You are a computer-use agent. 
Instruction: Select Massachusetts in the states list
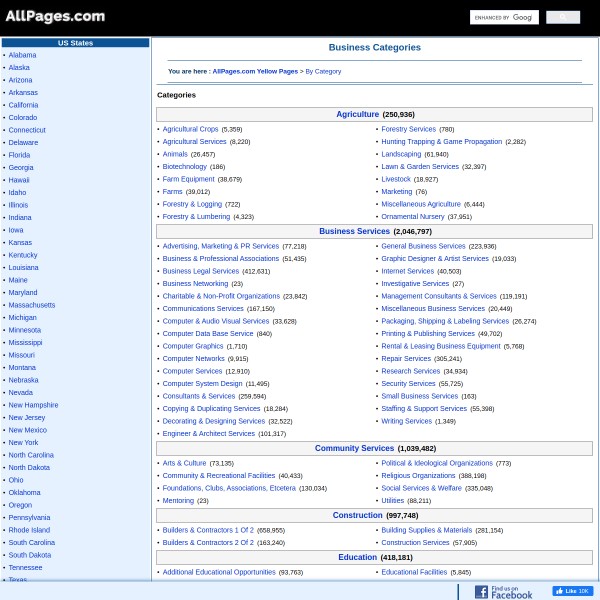(32, 305)
